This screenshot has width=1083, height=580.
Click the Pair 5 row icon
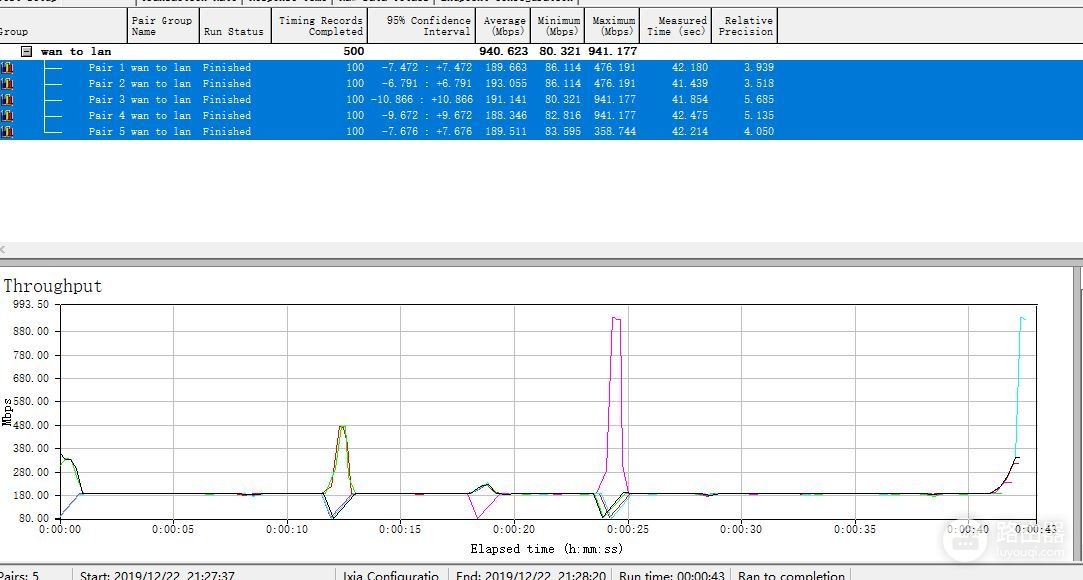7,131
